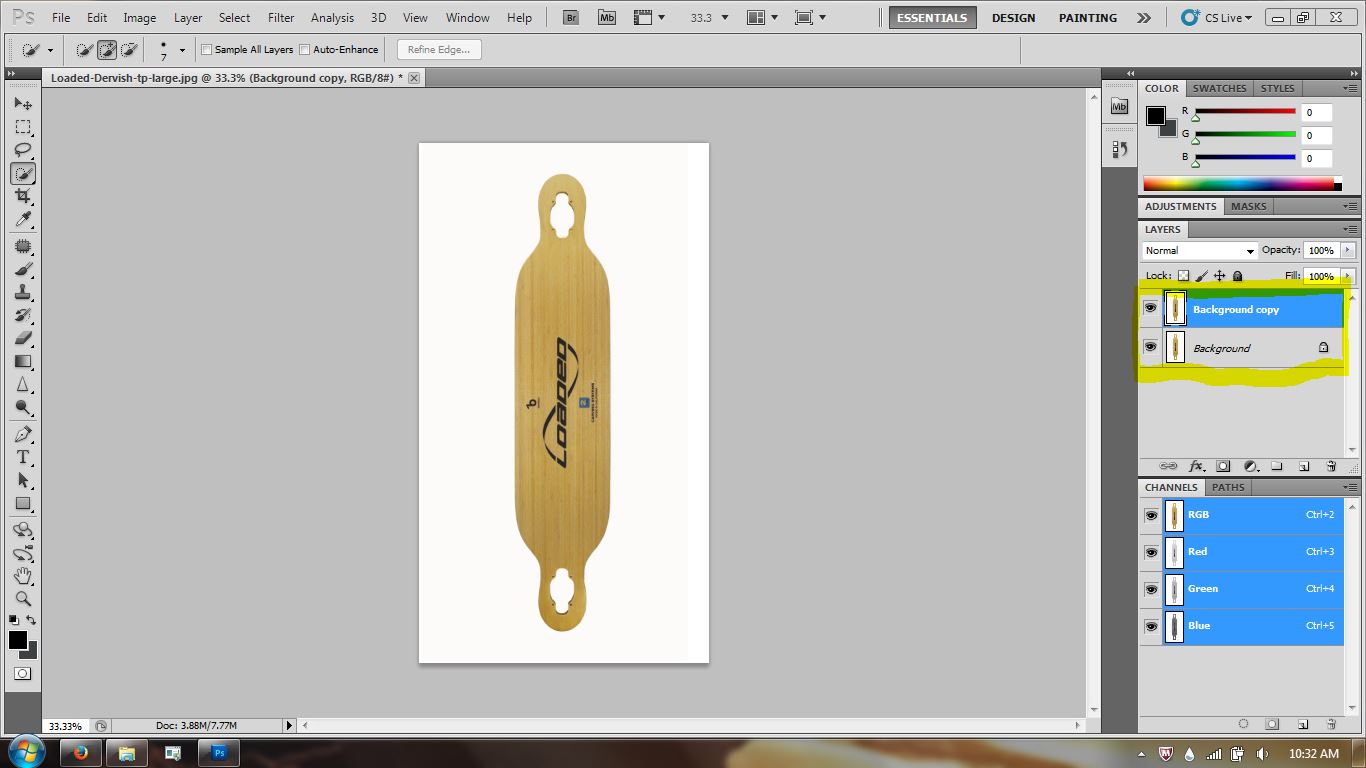This screenshot has height=768, width=1366.
Task: Click the foreground color swatch
Action: pyautogui.click(x=17, y=642)
